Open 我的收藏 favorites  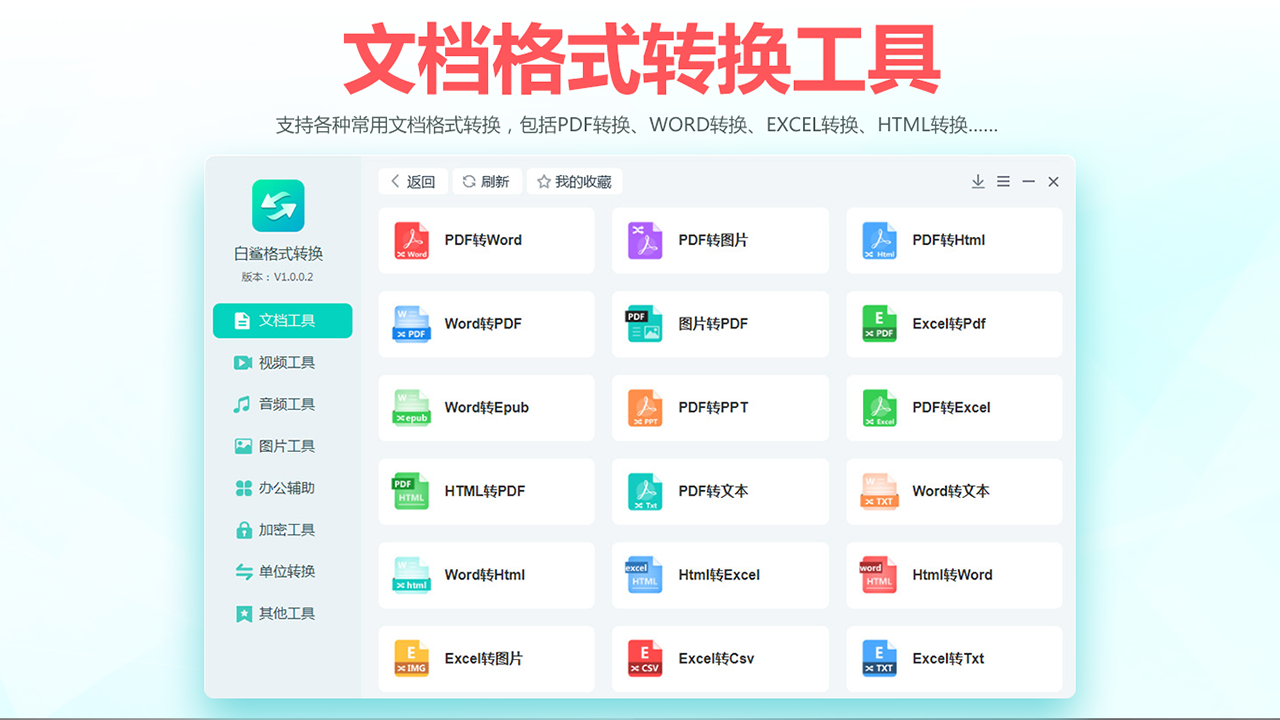coord(574,182)
